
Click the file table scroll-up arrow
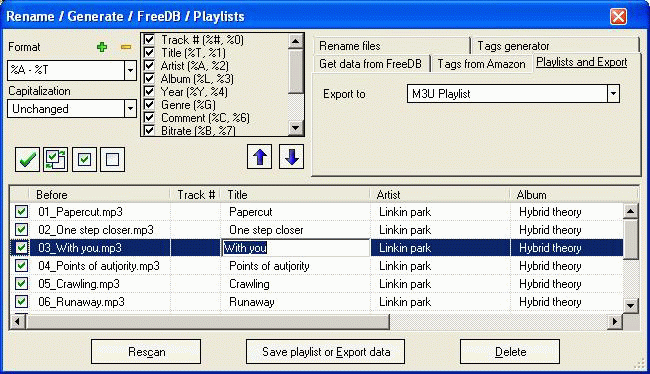[631, 211]
